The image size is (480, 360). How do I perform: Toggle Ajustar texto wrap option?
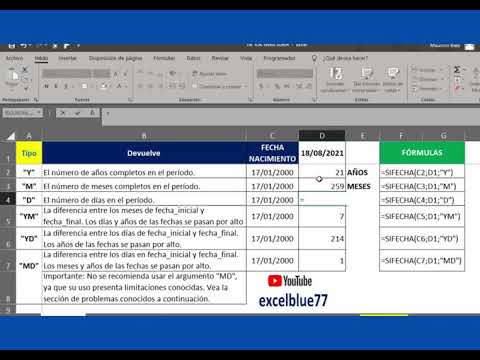pyautogui.click(x=210, y=74)
